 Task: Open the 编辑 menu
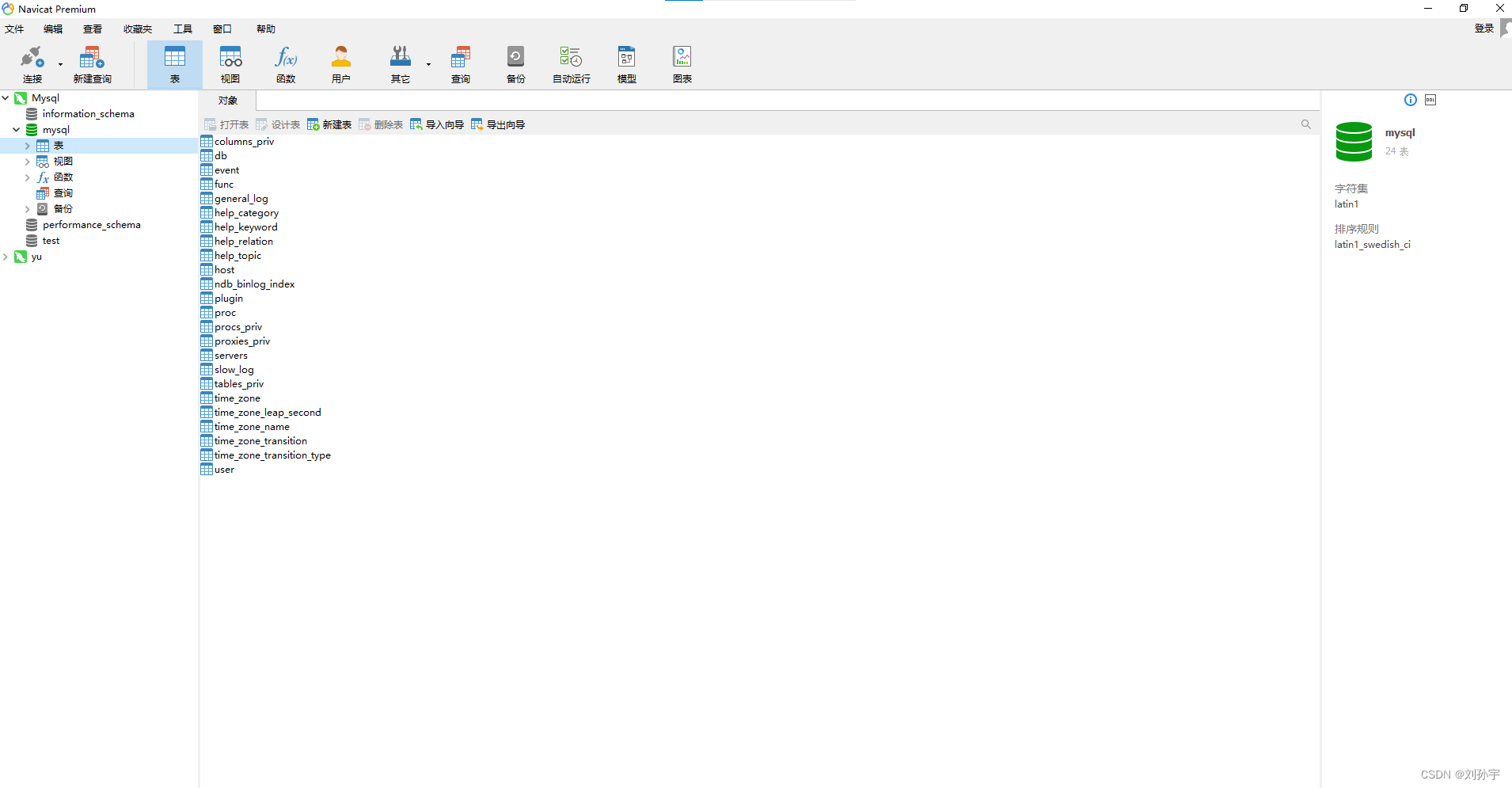pyautogui.click(x=53, y=29)
